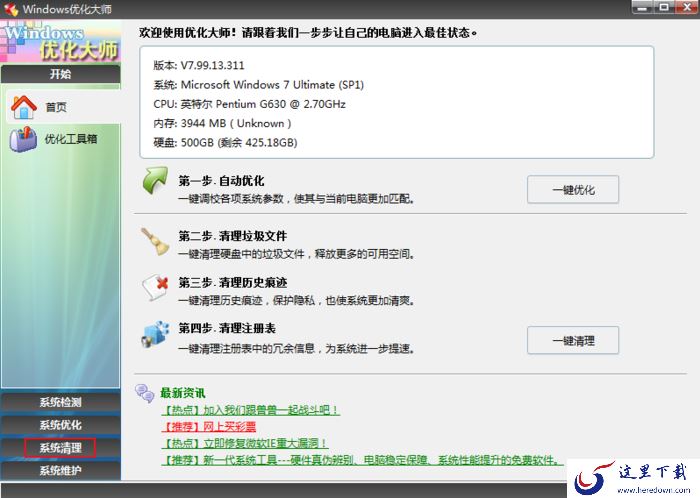Click the 清理历史痕迹 paper icon

[155, 287]
